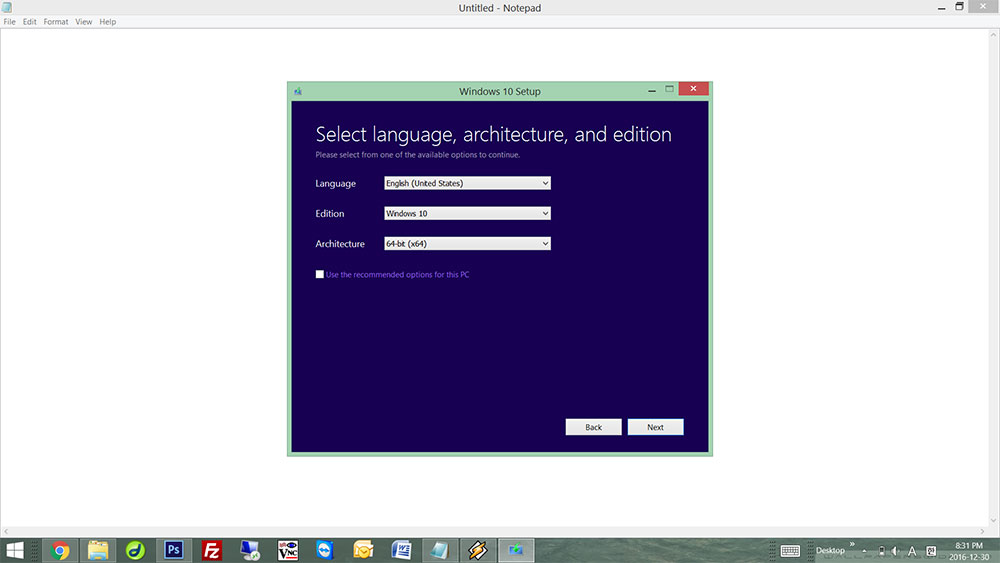Switch to Notepad in the taskbar

[439, 550]
